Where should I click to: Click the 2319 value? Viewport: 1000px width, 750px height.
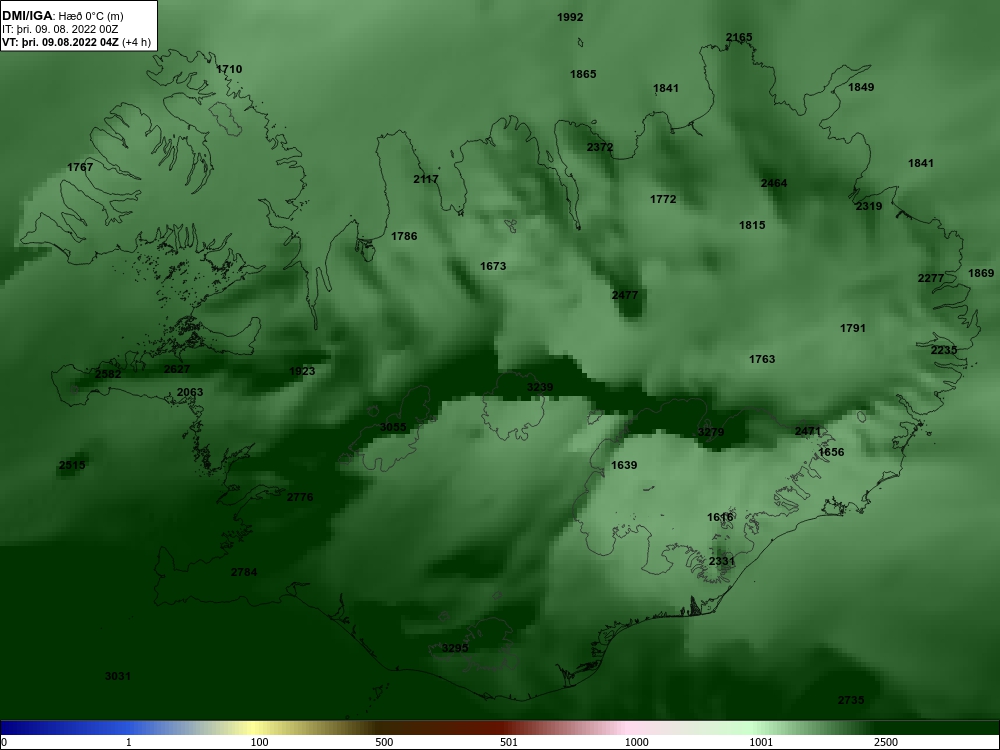coord(869,206)
